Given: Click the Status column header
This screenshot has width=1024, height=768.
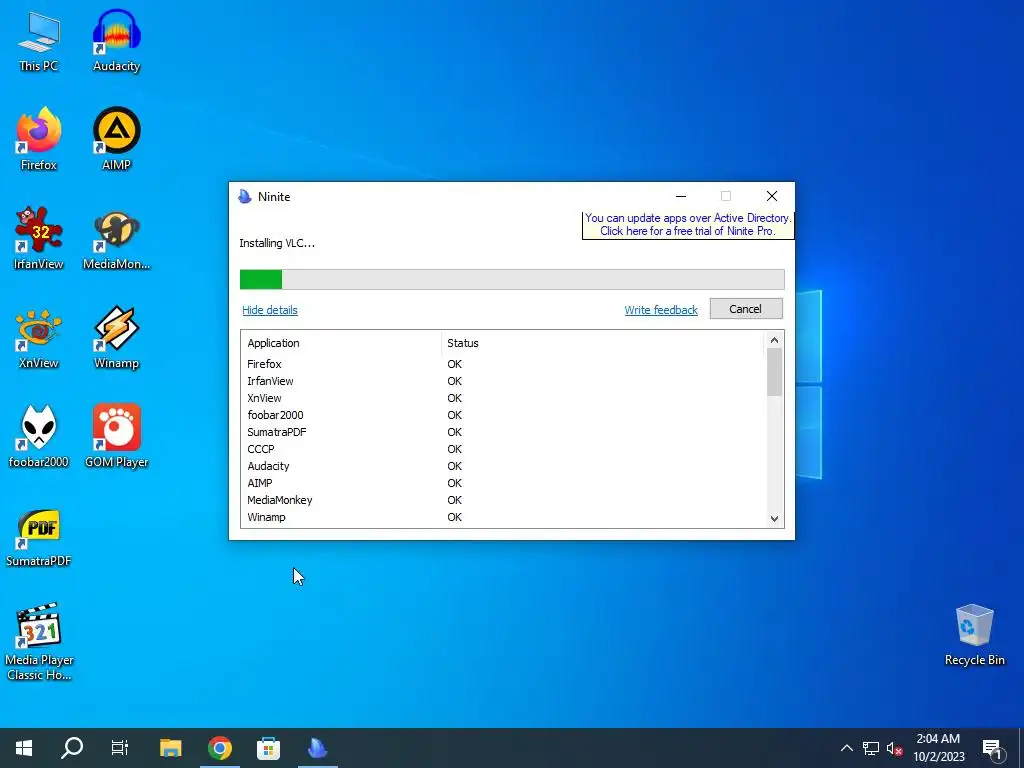Looking at the screenshot, I should [602, 343].
